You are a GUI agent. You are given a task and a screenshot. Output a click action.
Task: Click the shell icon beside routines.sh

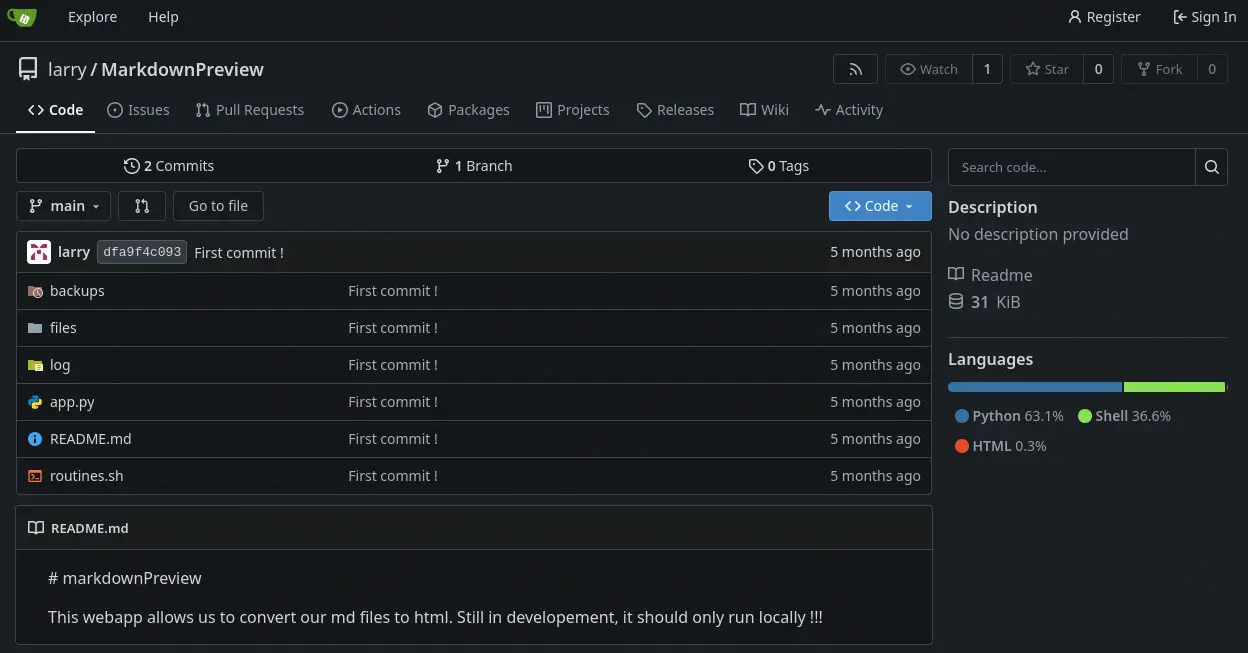(35, 476)
